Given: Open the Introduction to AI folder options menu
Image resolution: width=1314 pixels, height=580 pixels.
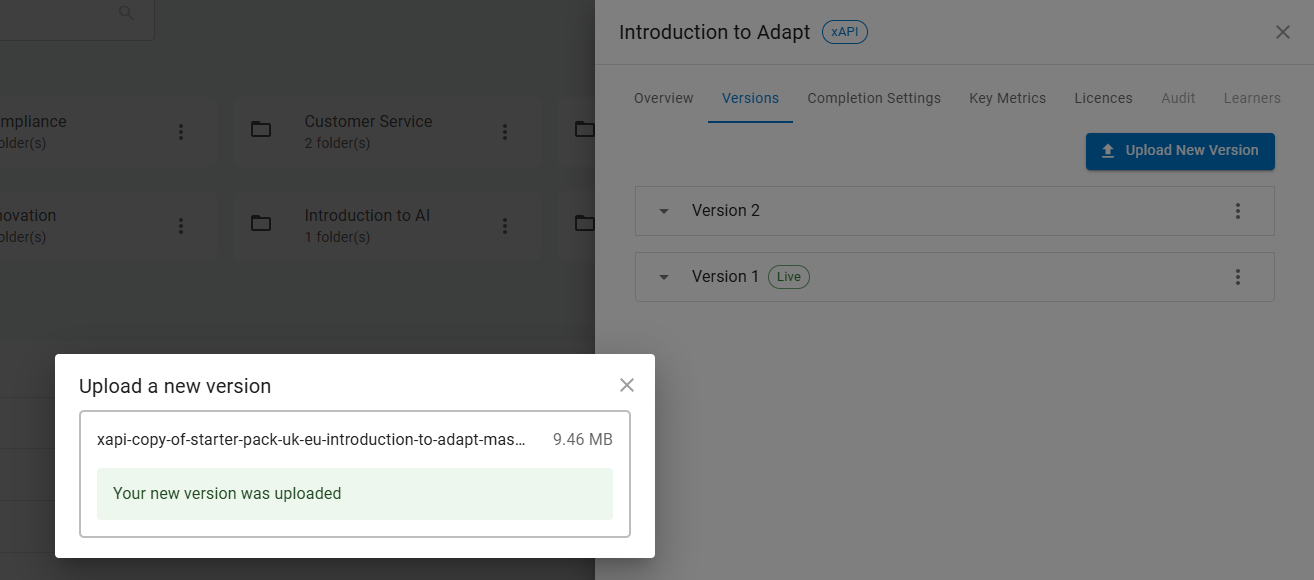Looking at the screenshot, I should (x=505, y=226).
